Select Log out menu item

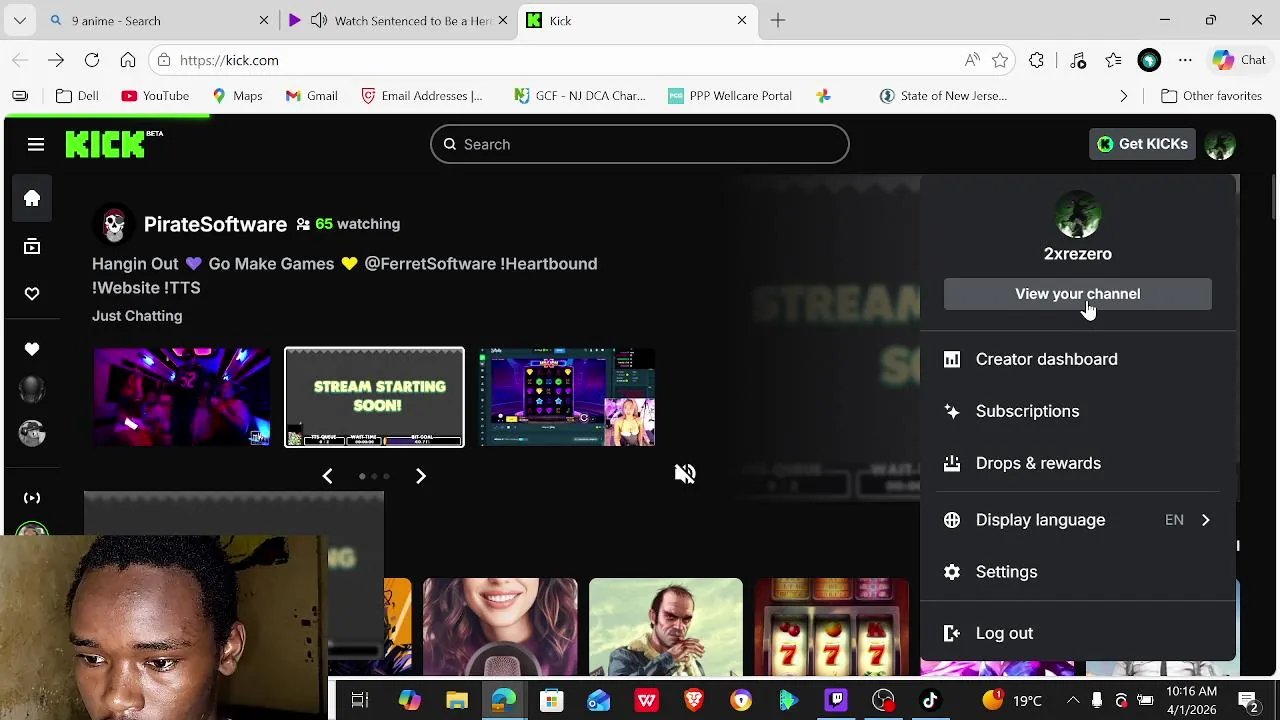tap(1077, 633)
